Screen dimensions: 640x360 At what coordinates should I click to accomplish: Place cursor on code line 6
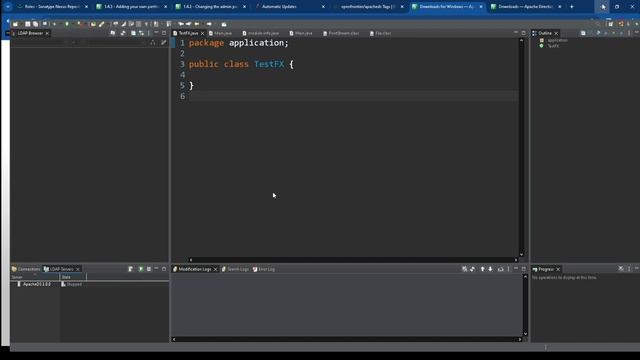(353, 96)
